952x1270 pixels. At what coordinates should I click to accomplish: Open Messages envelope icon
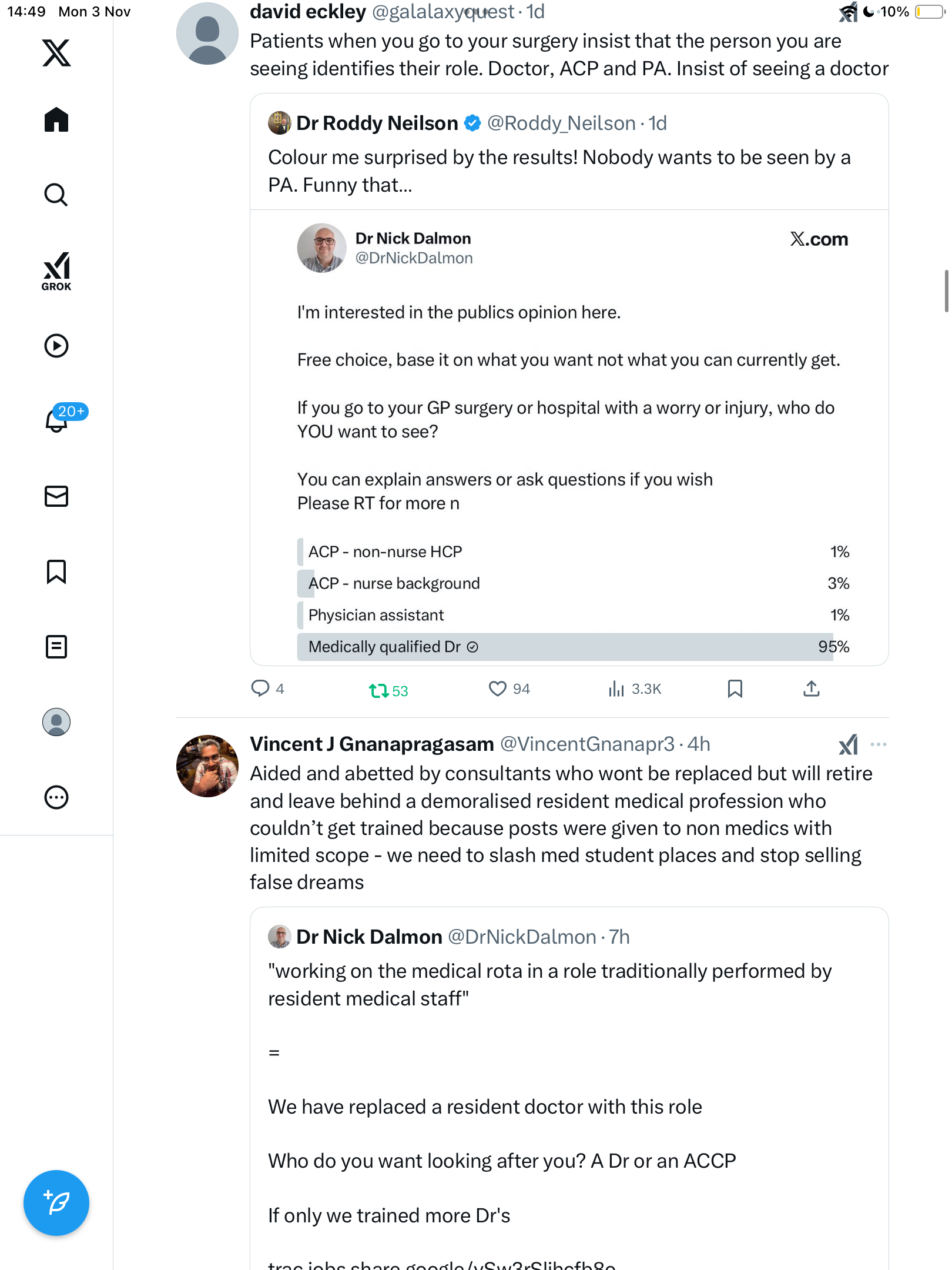pos(56,496)
